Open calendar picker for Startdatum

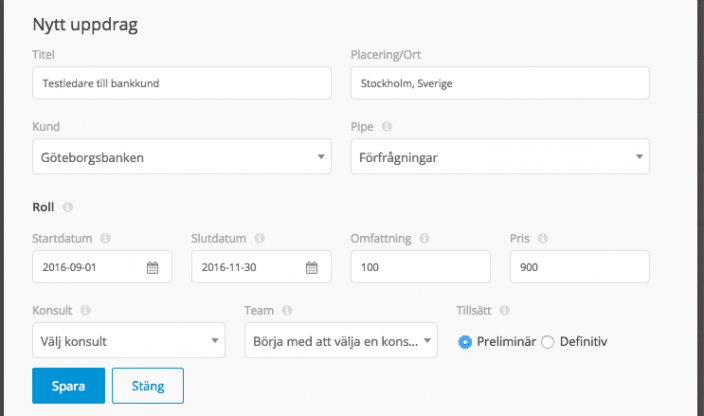153,267
